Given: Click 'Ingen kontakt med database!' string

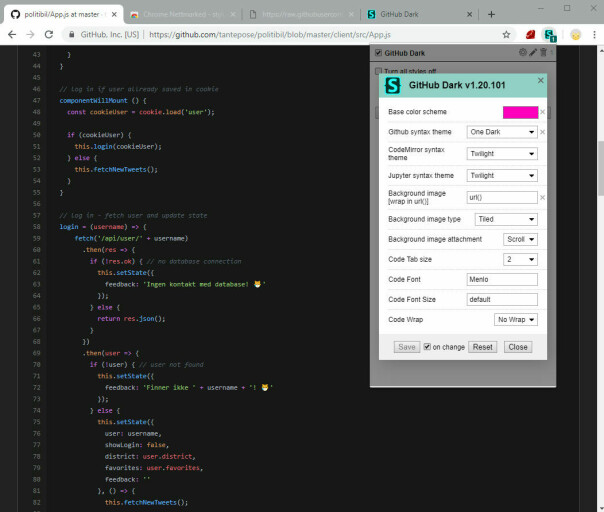Looking at the screenshot, I should [197, 284].
